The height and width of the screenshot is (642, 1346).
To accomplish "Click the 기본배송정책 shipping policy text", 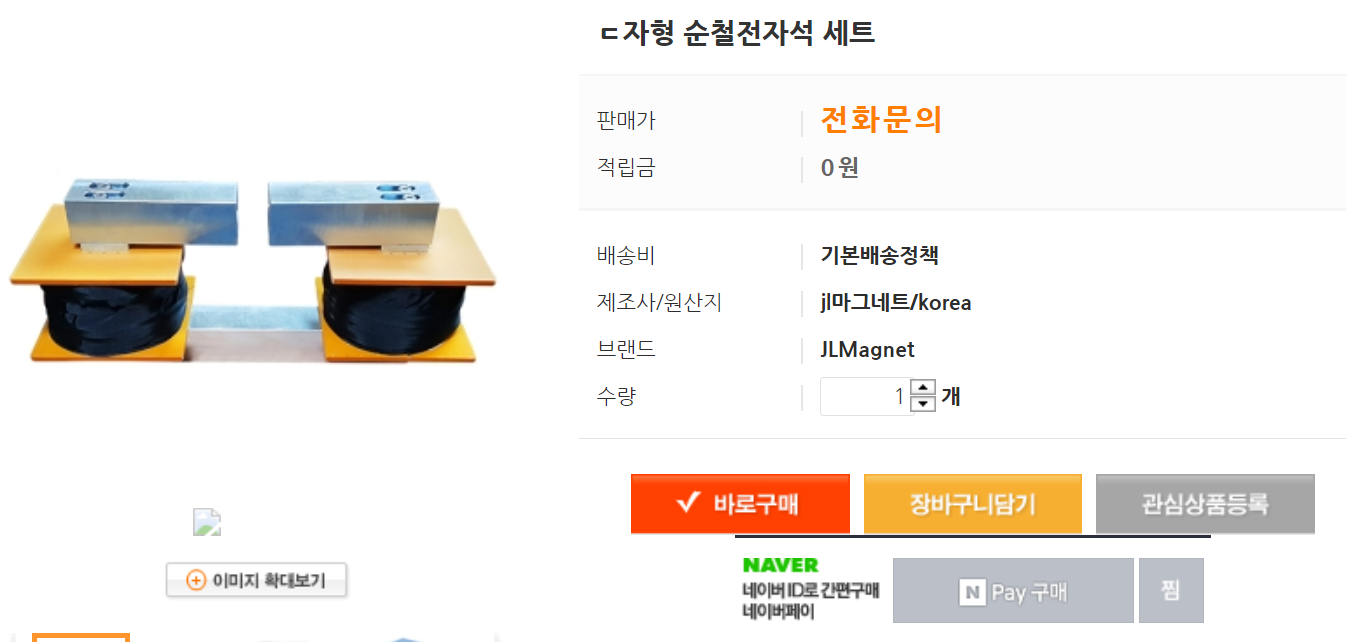I will pos(879,255).
